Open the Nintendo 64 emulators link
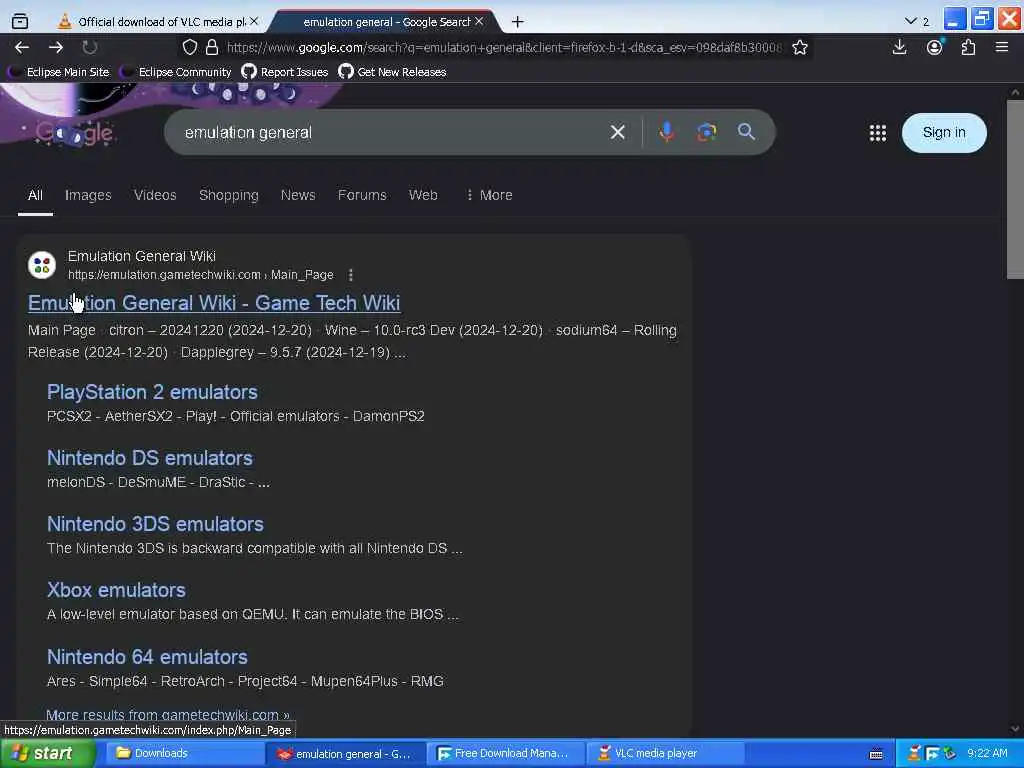1024x768 pixels. click(x=147, y=656)
